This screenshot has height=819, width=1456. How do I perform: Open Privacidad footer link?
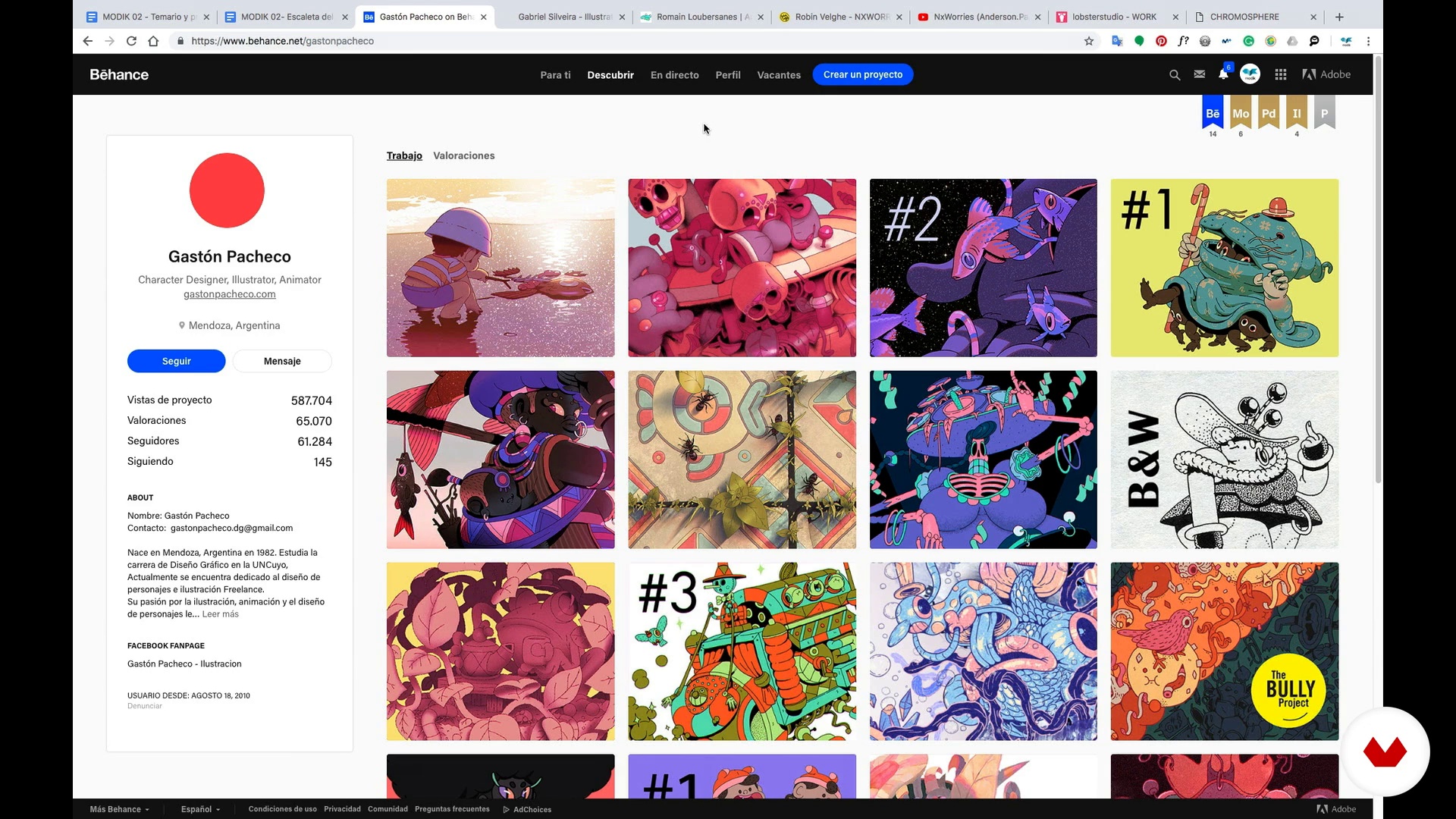click(x=342, y=809)
